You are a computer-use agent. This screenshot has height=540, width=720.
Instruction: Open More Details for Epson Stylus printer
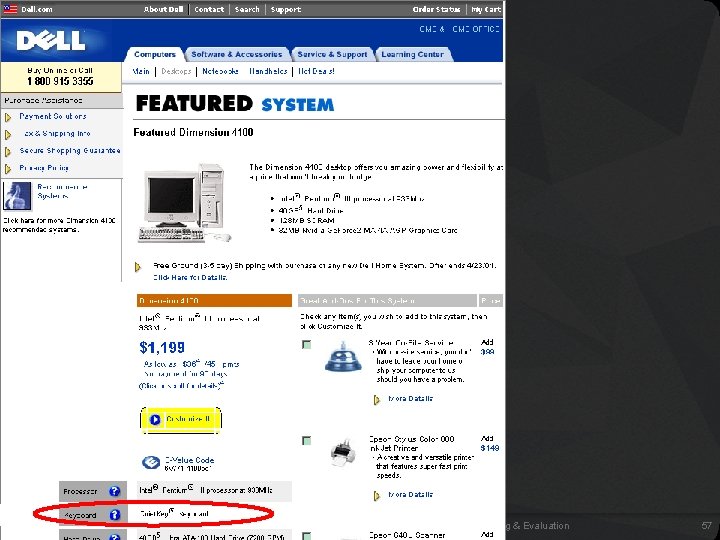coord(411,495)
